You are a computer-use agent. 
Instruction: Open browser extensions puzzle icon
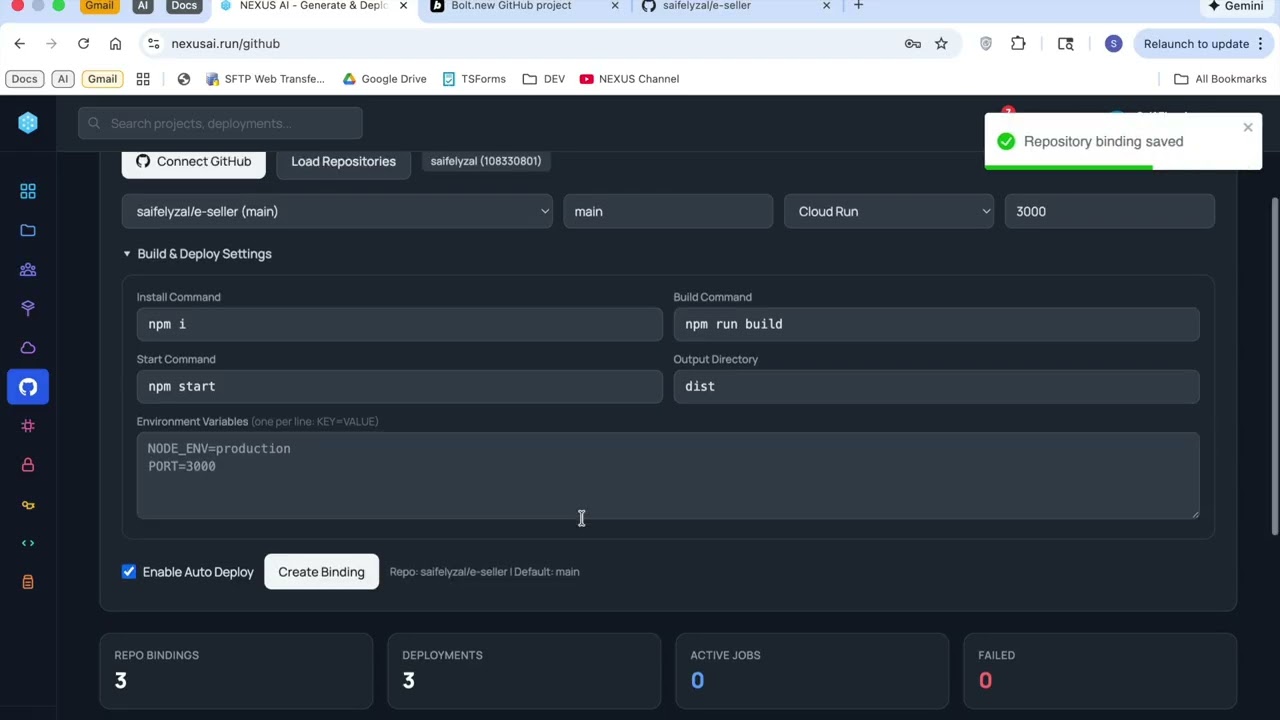(x=1018, y=44)
